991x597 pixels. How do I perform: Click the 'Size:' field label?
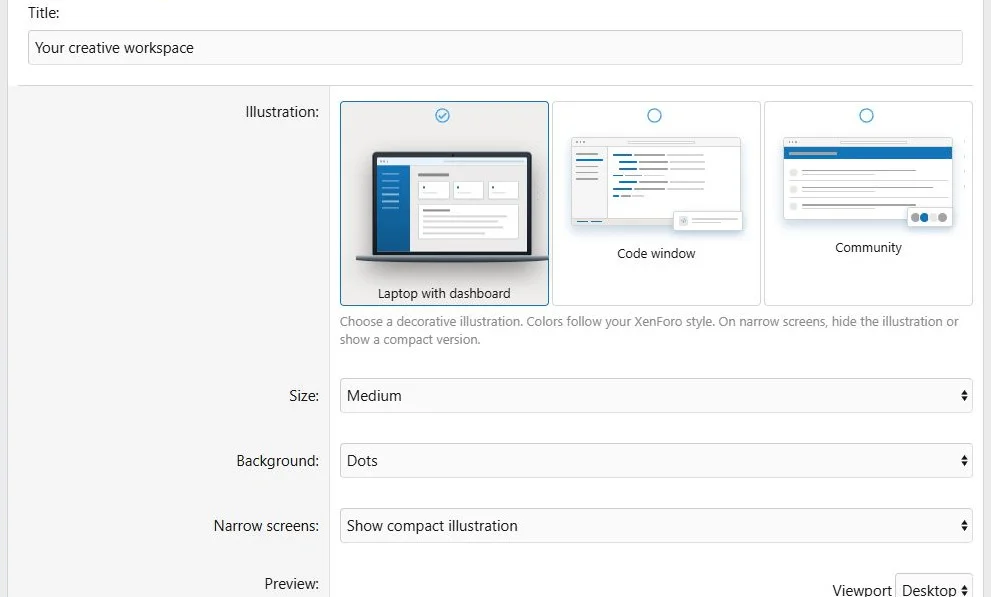[304, 395]
